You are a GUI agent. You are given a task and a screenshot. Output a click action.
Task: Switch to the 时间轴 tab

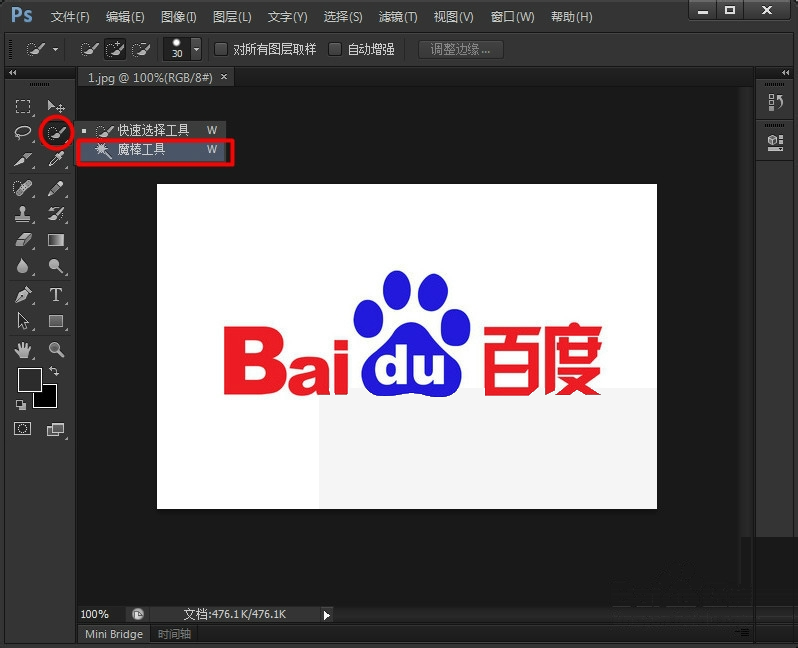pyautogui.click(x=174, y=634)
